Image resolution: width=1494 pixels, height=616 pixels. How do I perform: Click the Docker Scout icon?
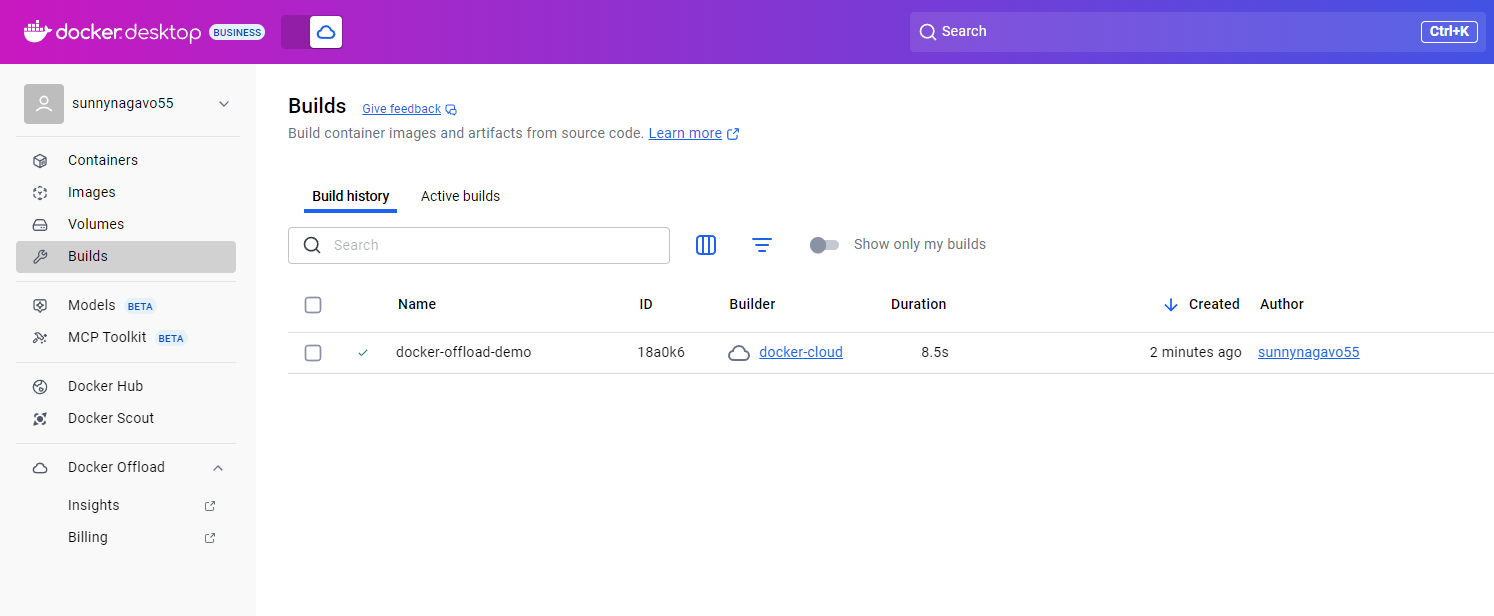tap(39, 418)
